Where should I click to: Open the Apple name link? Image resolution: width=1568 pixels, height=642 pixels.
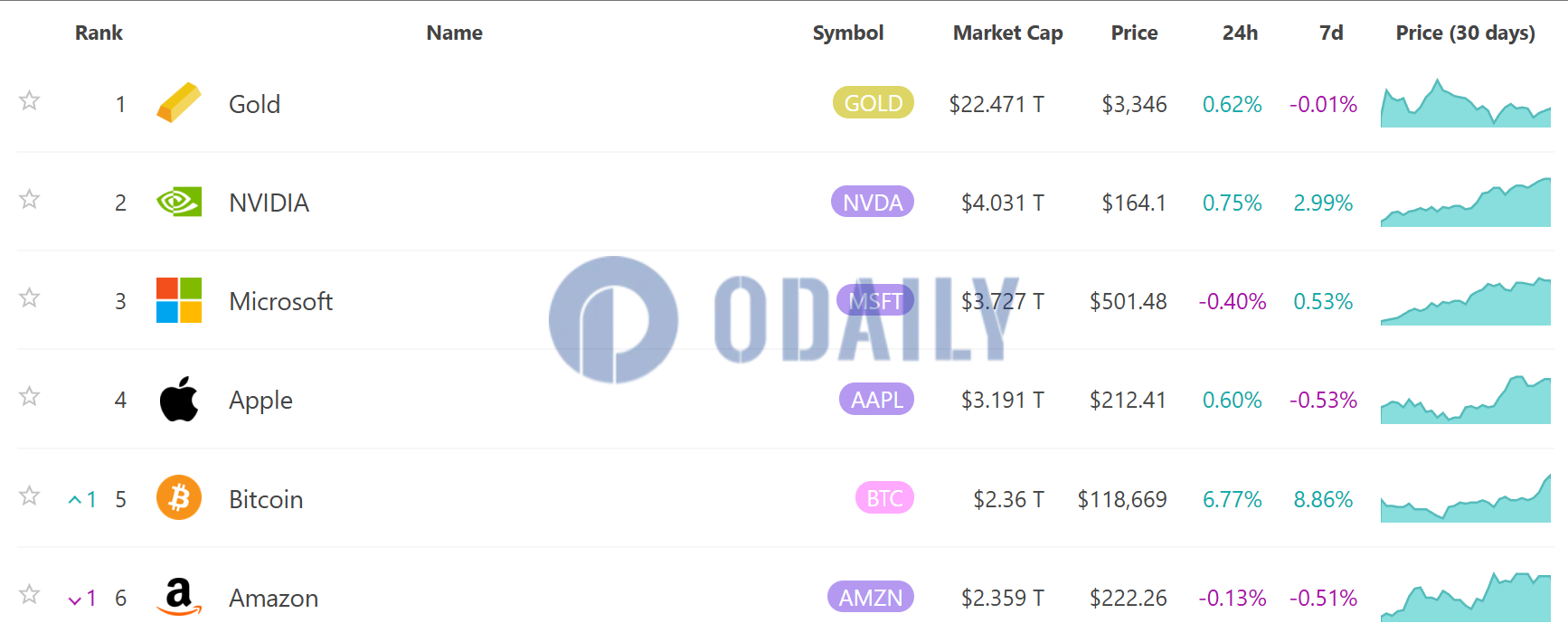[x=260, y=400]
